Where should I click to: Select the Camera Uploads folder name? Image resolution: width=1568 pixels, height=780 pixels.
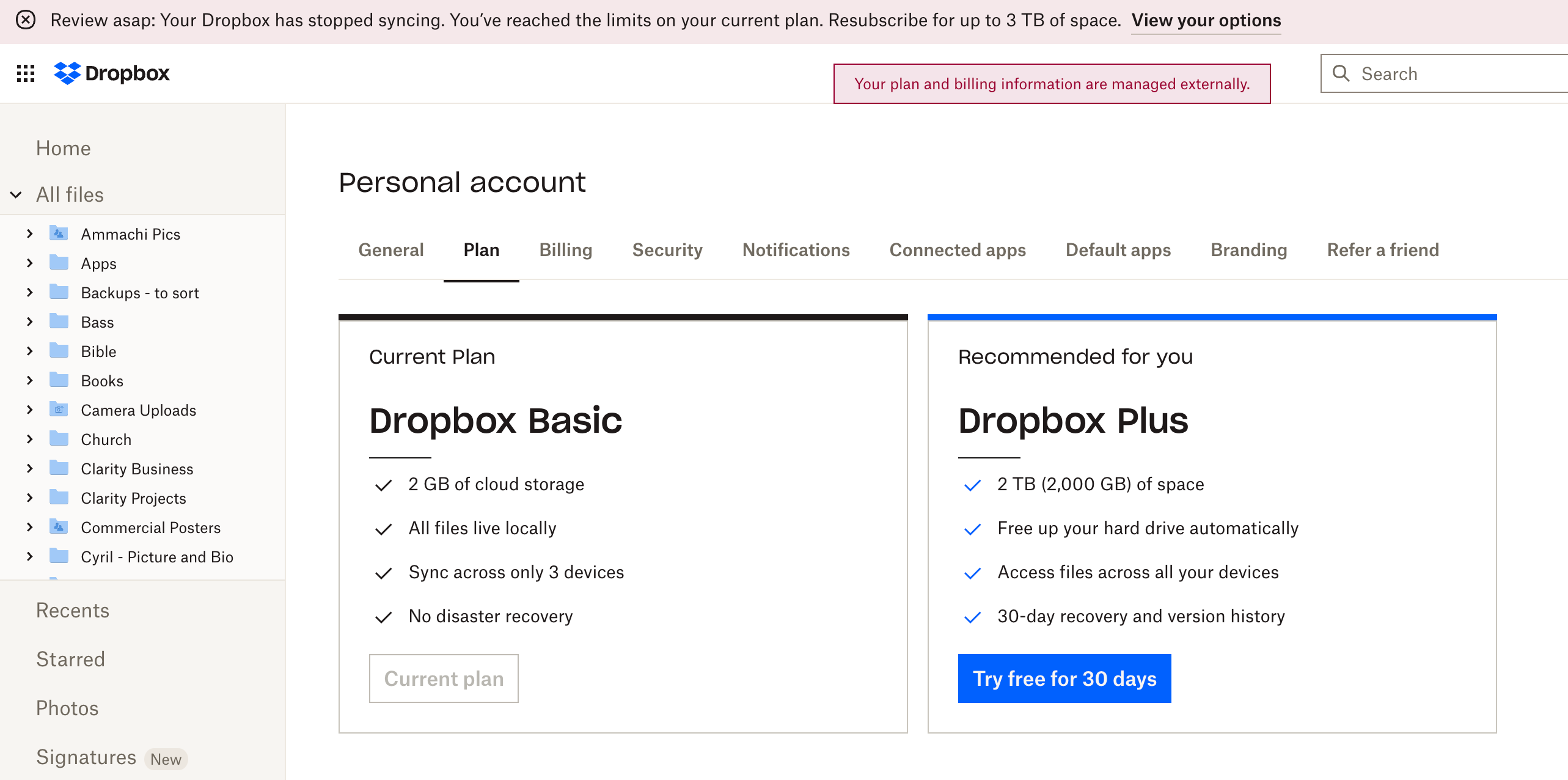click(139, 410)
